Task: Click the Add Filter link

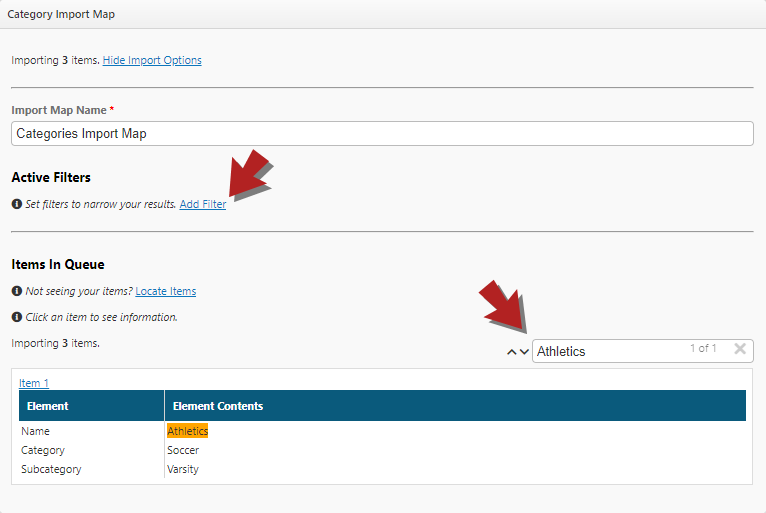Action: pos(203,204)
